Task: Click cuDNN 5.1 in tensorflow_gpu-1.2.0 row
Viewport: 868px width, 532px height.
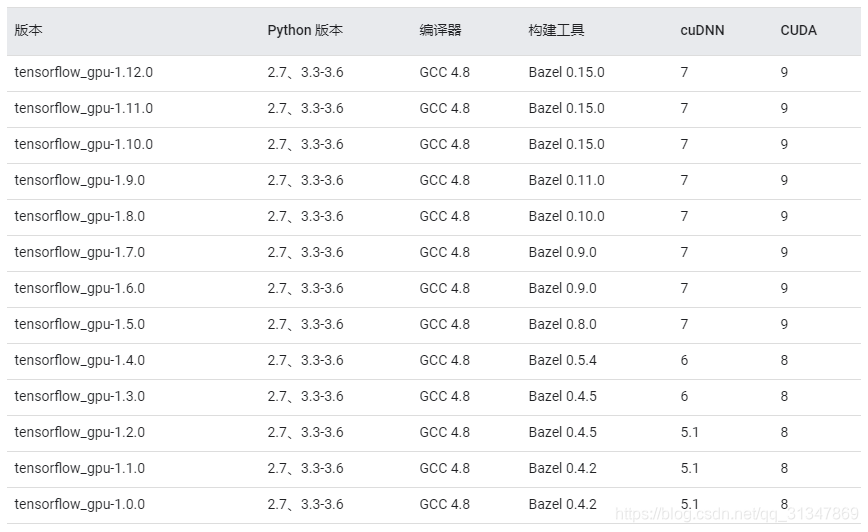Action: click(x=689, y=432)
